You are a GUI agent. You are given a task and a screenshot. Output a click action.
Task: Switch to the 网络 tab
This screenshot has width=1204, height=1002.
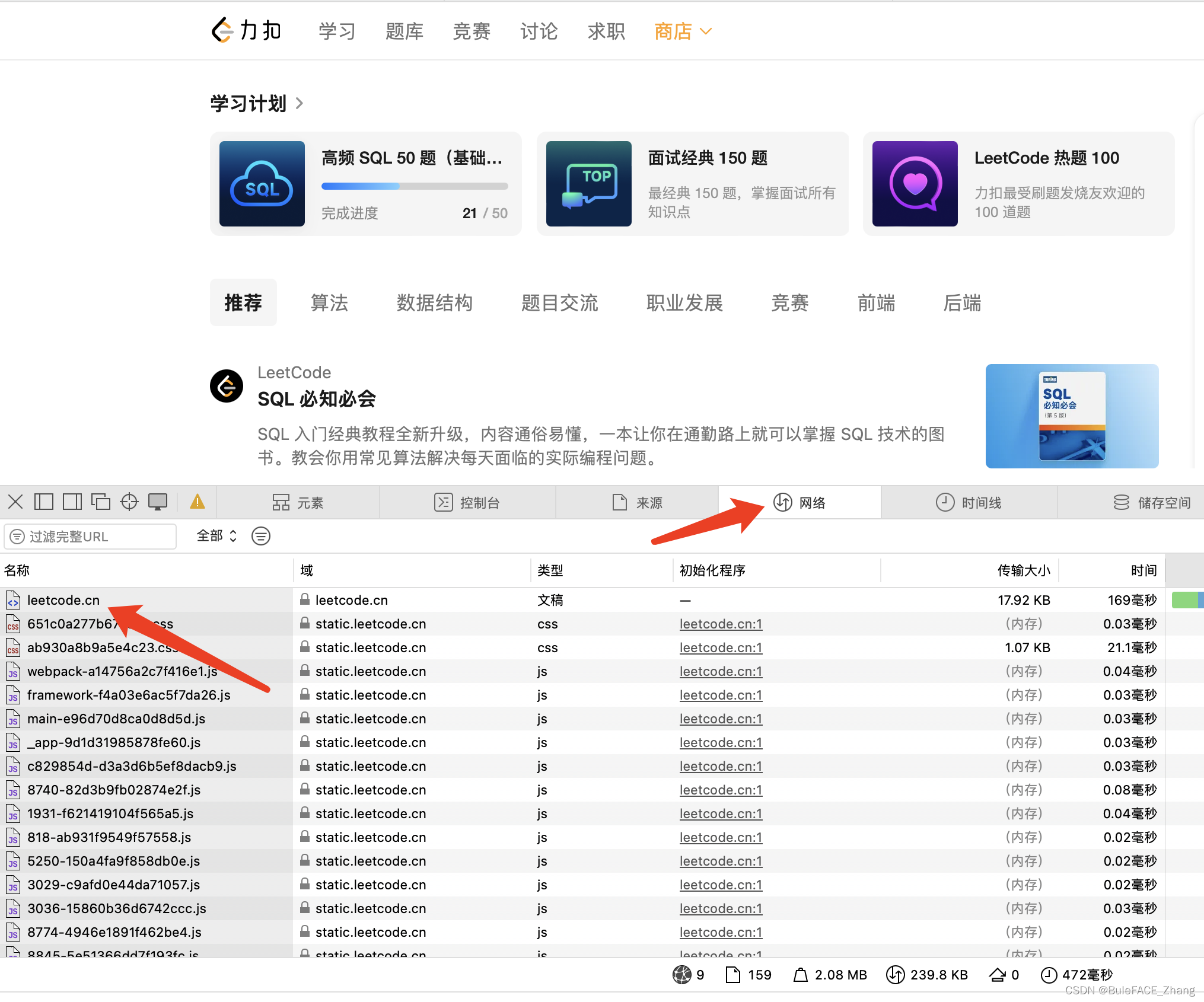800,503
